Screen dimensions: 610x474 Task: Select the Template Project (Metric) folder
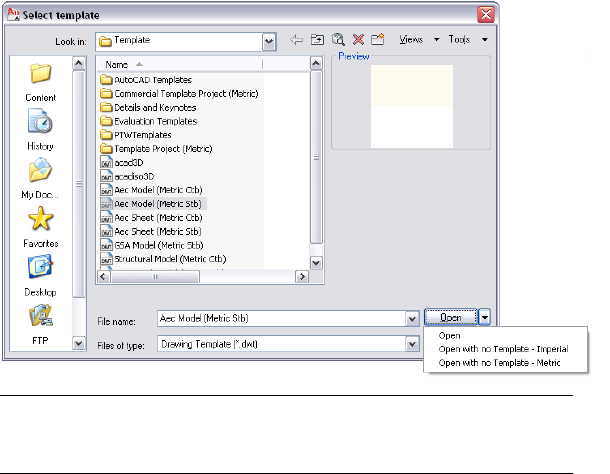tap(156, 149)
